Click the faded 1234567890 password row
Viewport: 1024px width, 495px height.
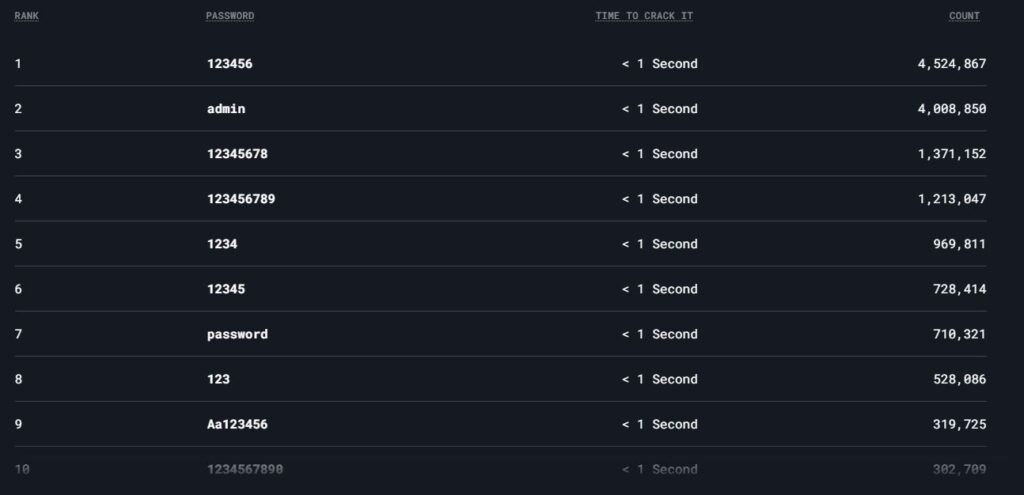(500, 470)
